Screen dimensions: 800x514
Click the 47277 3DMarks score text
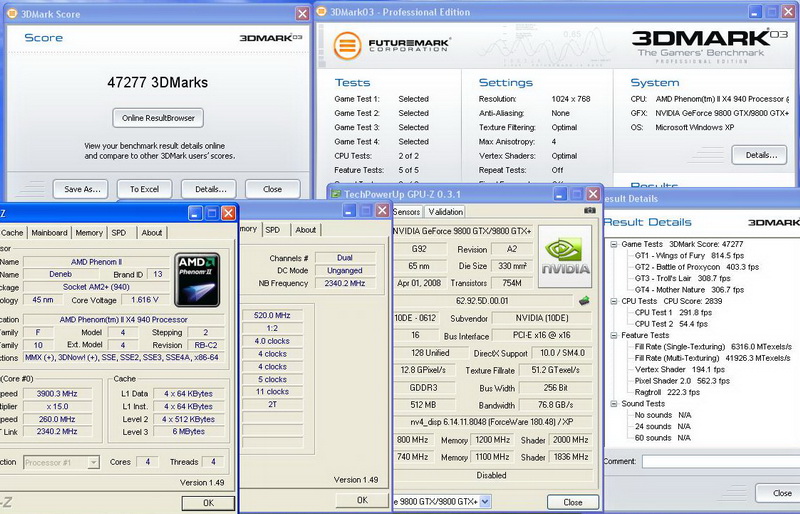(158, 82)
